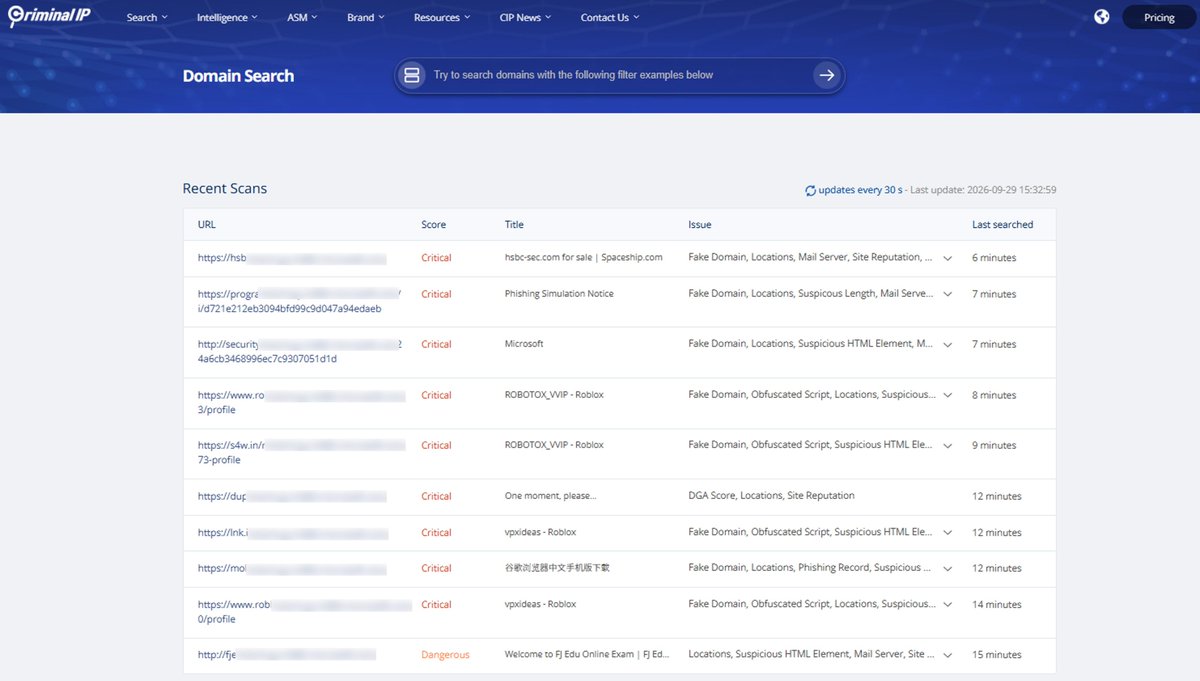Open the https://hsb... URL link

point(292,258)
